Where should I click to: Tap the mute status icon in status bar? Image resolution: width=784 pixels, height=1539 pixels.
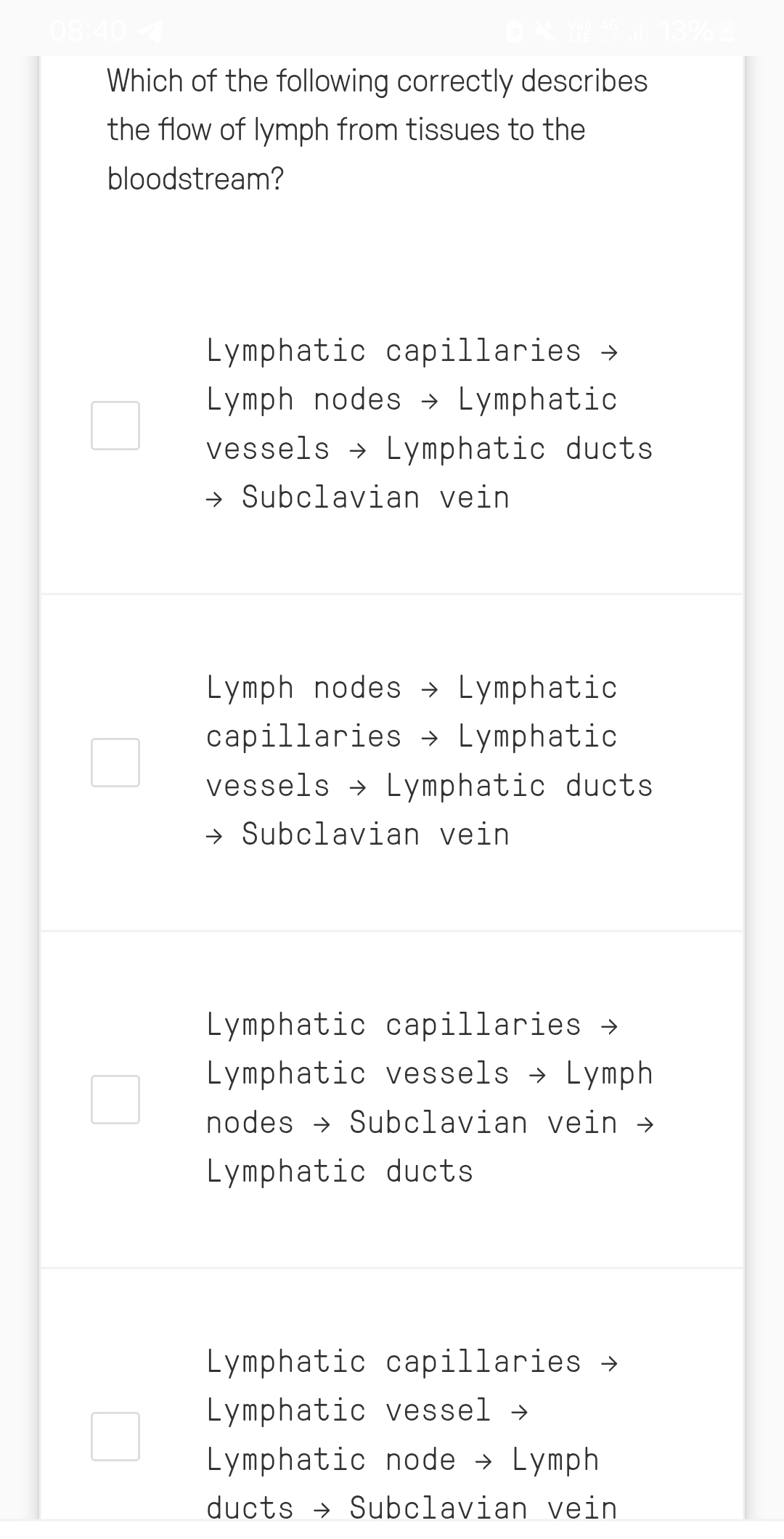[x=543, y=31]
